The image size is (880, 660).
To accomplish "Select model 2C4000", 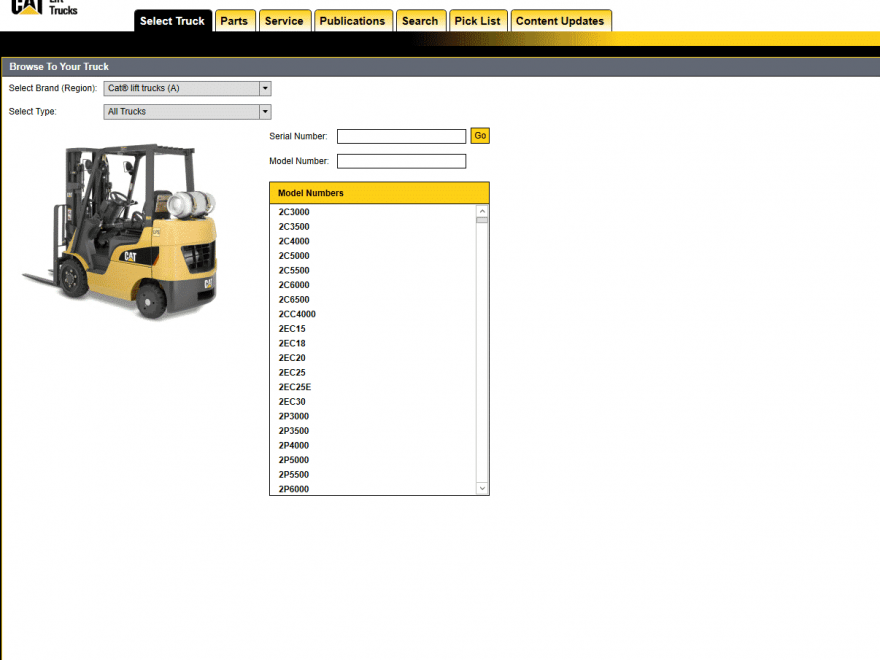I will click(294, 241).
